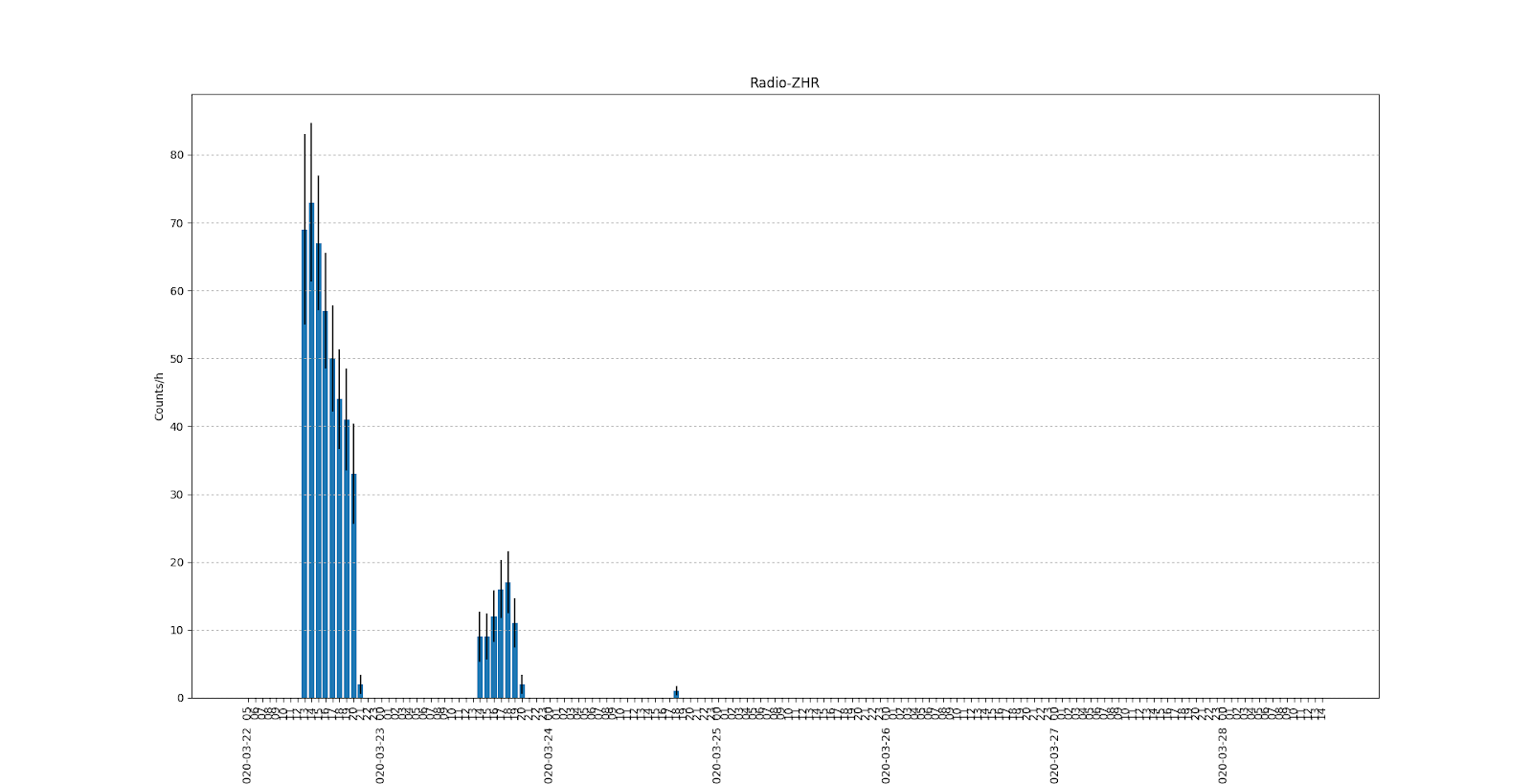The height and width of the screenshot is (784, 1532).
Task: Select the lone small bar left of 020-03-25
Action: coord(676,694)
